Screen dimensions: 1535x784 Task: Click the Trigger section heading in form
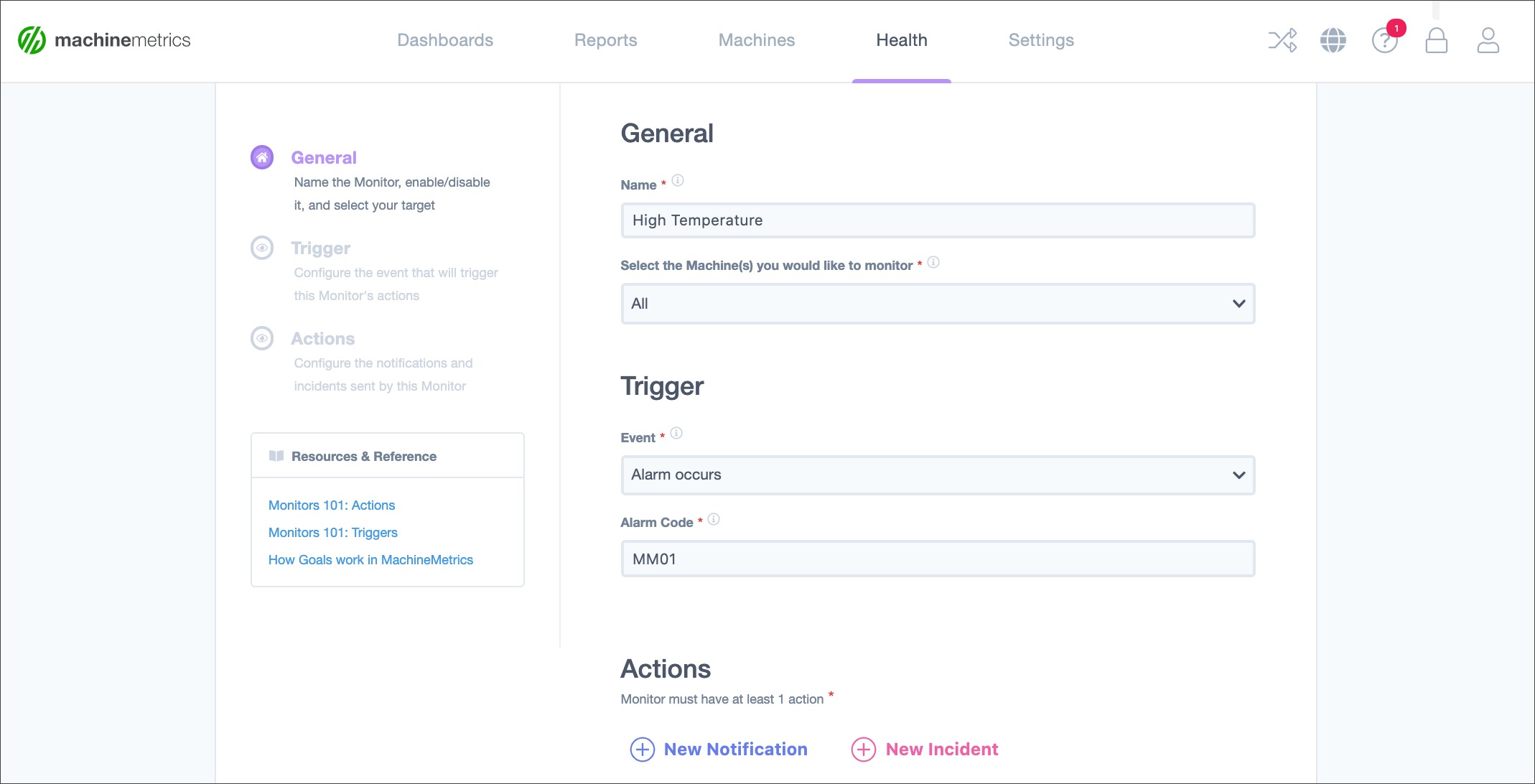tap(662, 386)
